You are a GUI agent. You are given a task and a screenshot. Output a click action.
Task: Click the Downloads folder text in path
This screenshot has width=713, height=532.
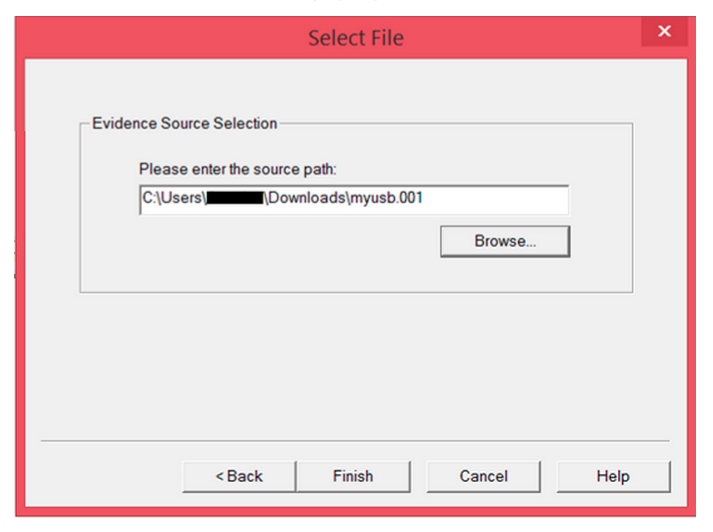[x=308, y=199]
